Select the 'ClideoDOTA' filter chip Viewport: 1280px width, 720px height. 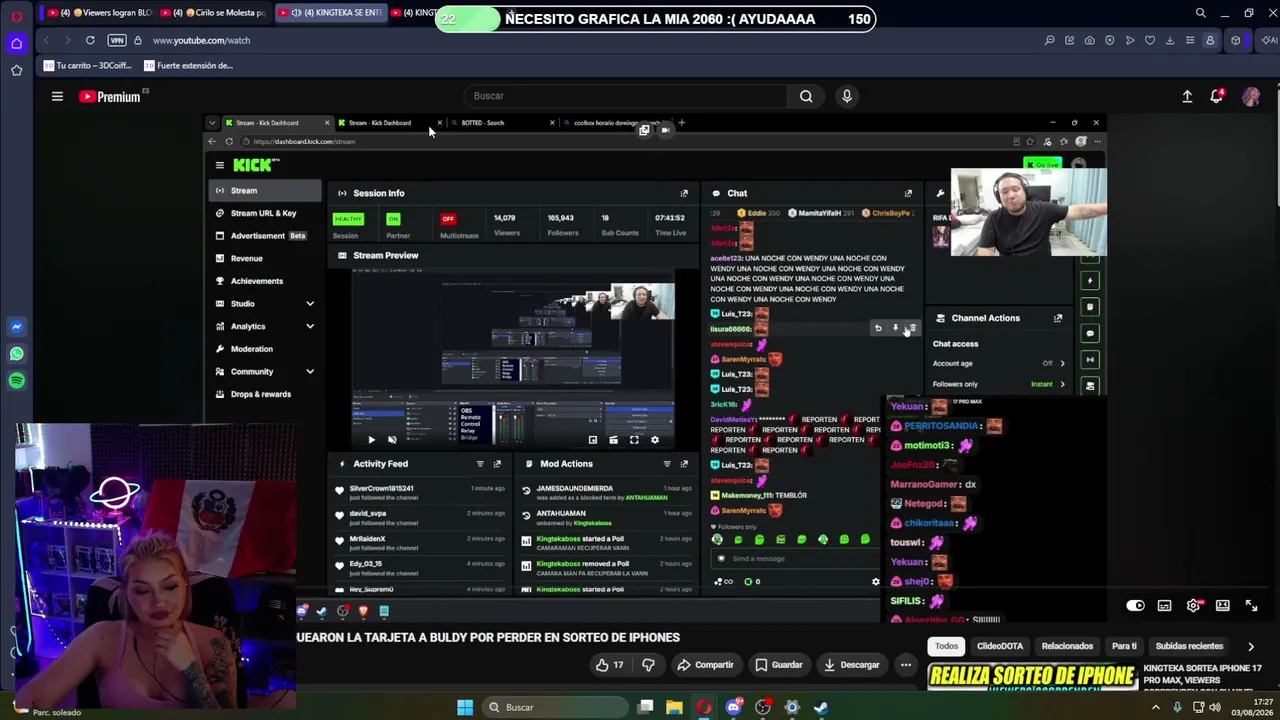pyautogui.click(x=1000, y=646)
